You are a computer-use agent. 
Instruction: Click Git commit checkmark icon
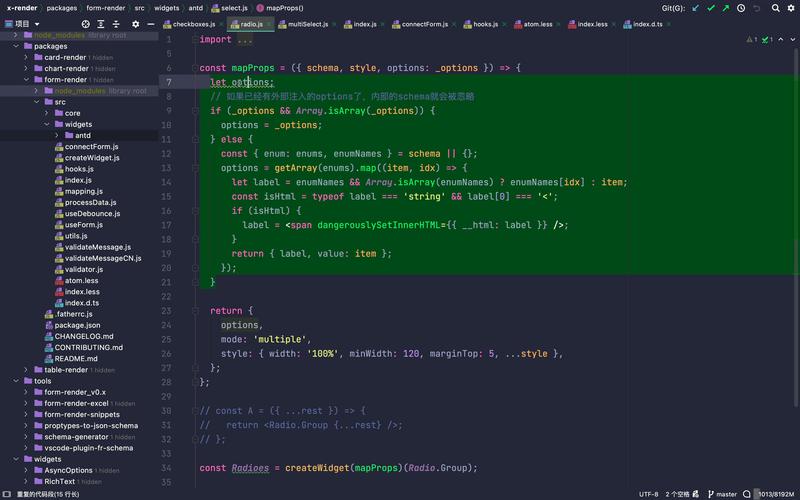pyautogui.click(x=711, y=8)
